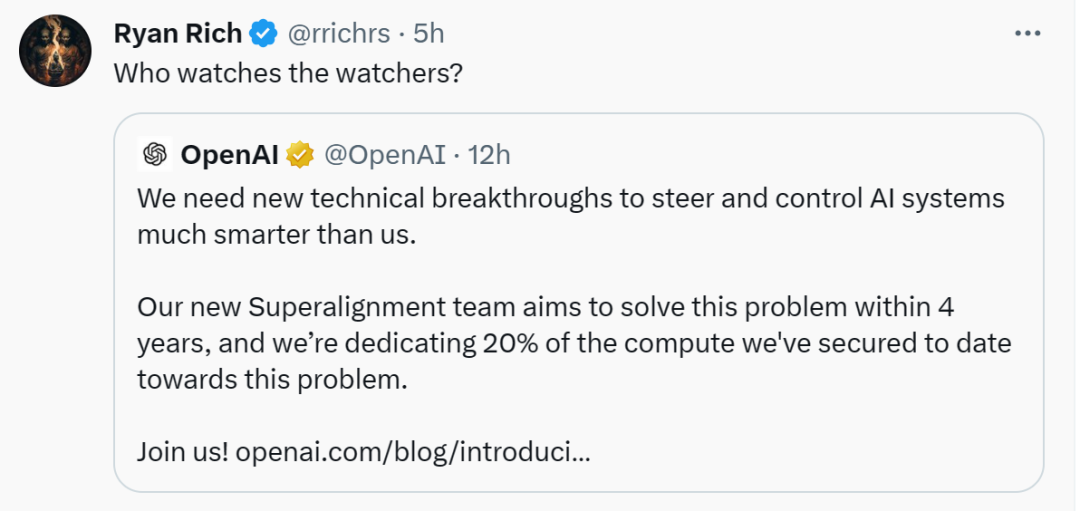
Task: Click the 'Our new Superalignment team' line
Action: tap(546, 307)
